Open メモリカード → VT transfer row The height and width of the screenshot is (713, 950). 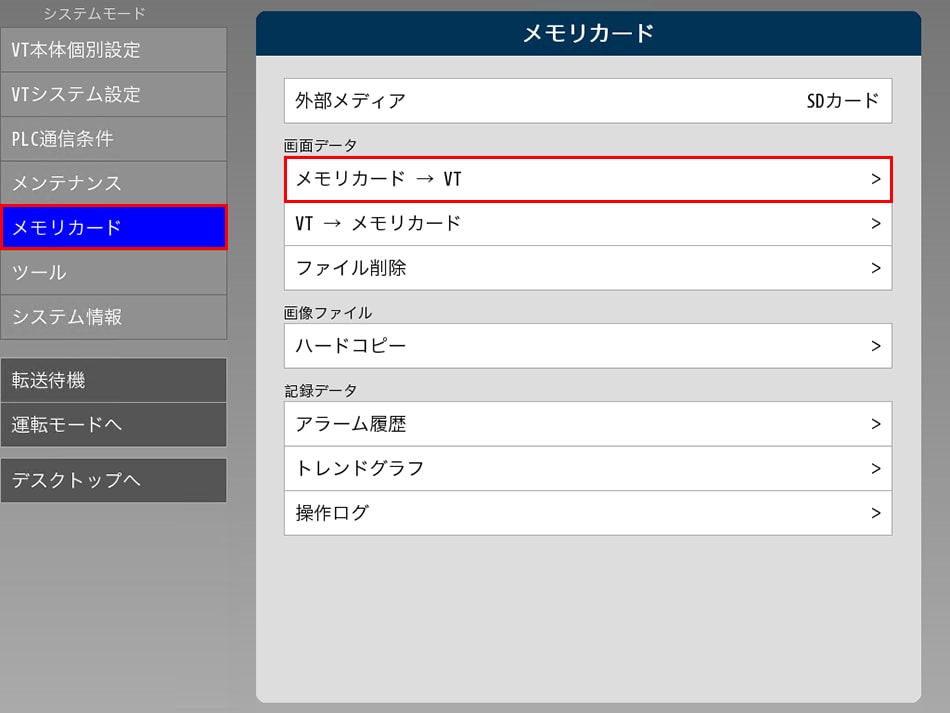click(x=587, y=180)
